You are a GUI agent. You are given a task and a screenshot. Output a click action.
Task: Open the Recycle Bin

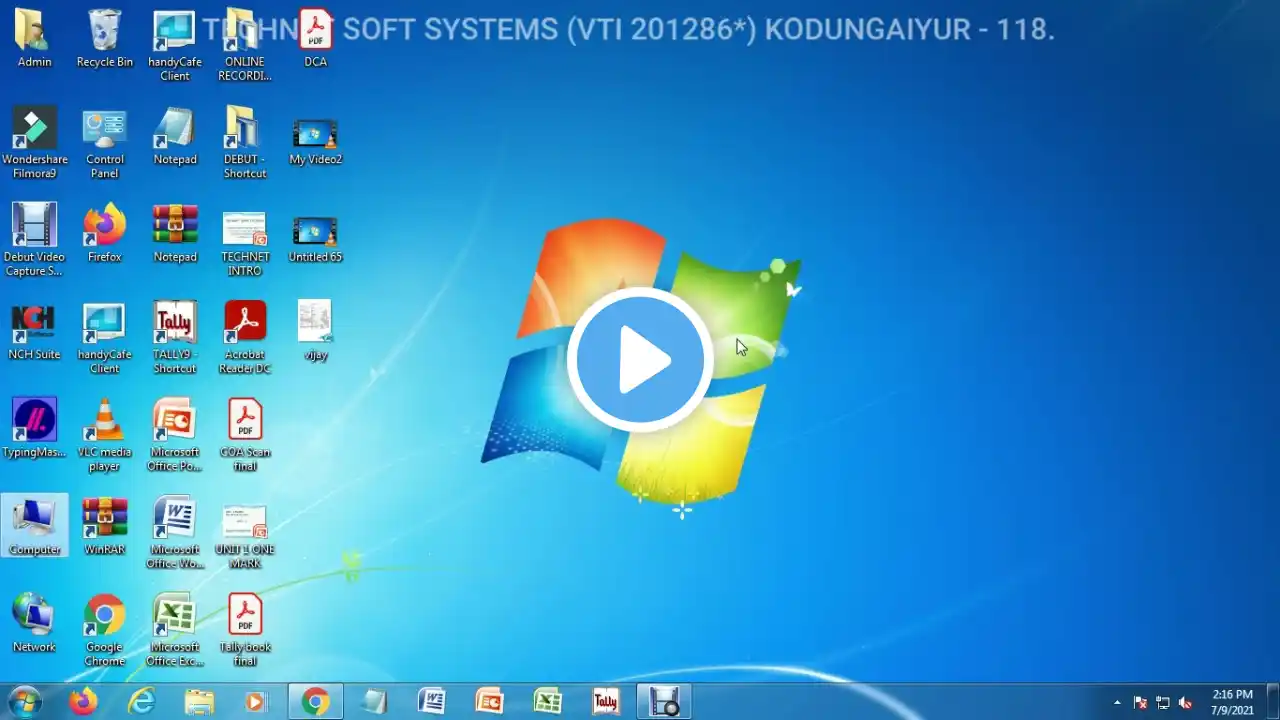[x=104, y=38]
